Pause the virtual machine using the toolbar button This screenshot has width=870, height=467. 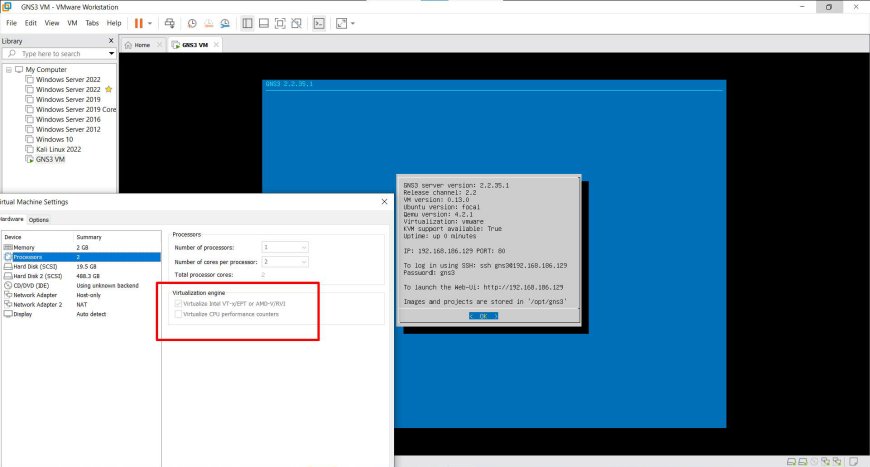pyautogui.click(x=139, y=23)
